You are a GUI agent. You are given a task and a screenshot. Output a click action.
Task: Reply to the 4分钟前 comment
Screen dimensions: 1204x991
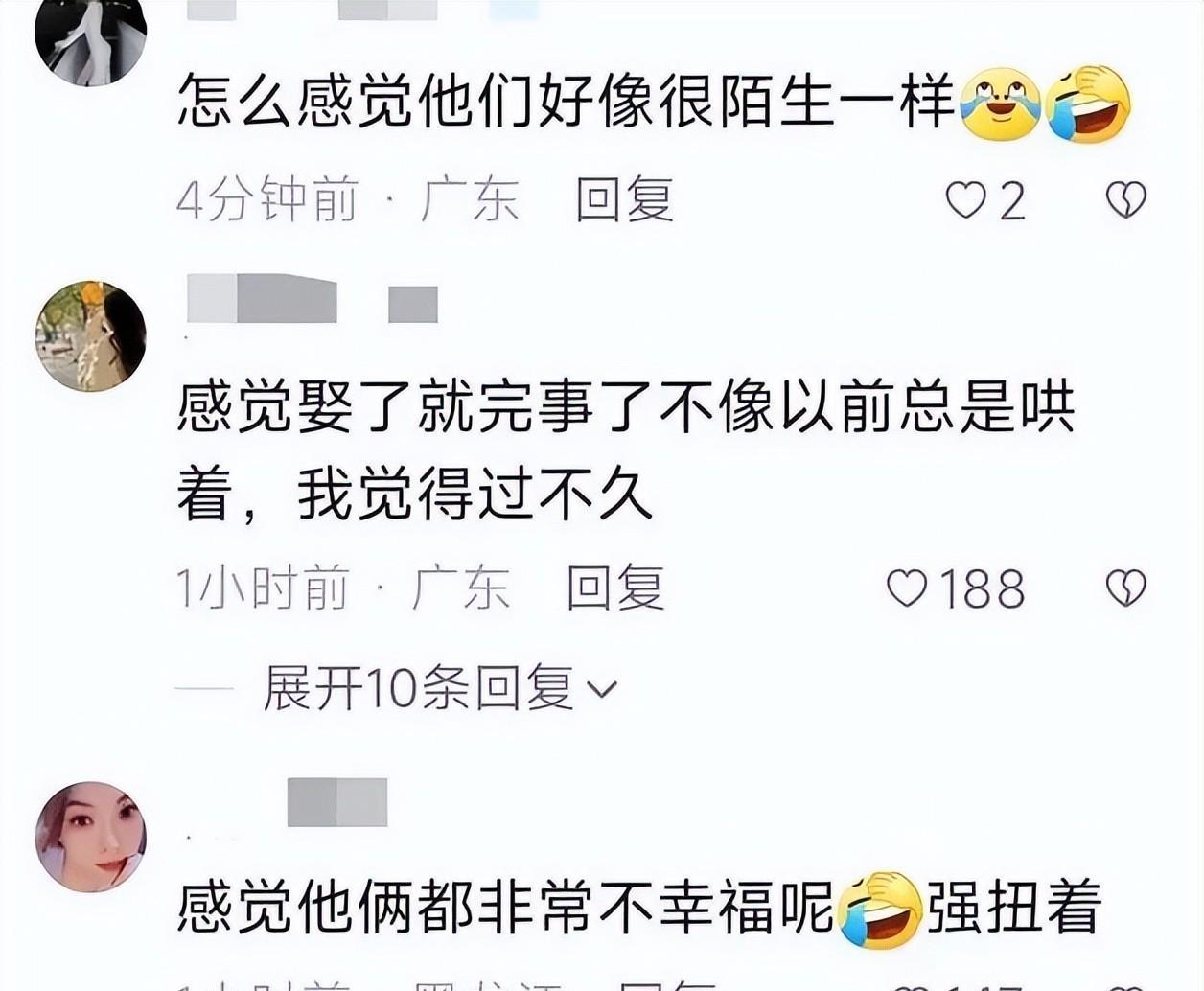click(x=625, y=200)
